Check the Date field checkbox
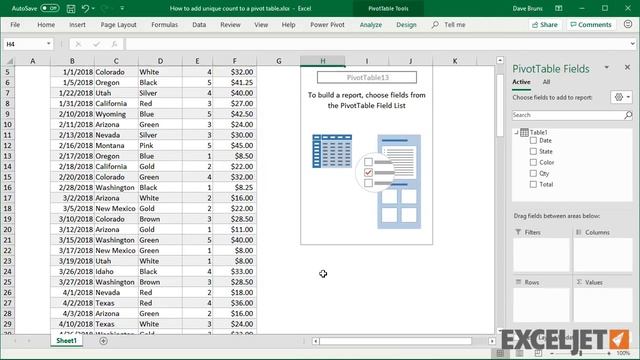The width and height of the screenshot is (640, 360). pyautogui.click(x=533, y=140)
